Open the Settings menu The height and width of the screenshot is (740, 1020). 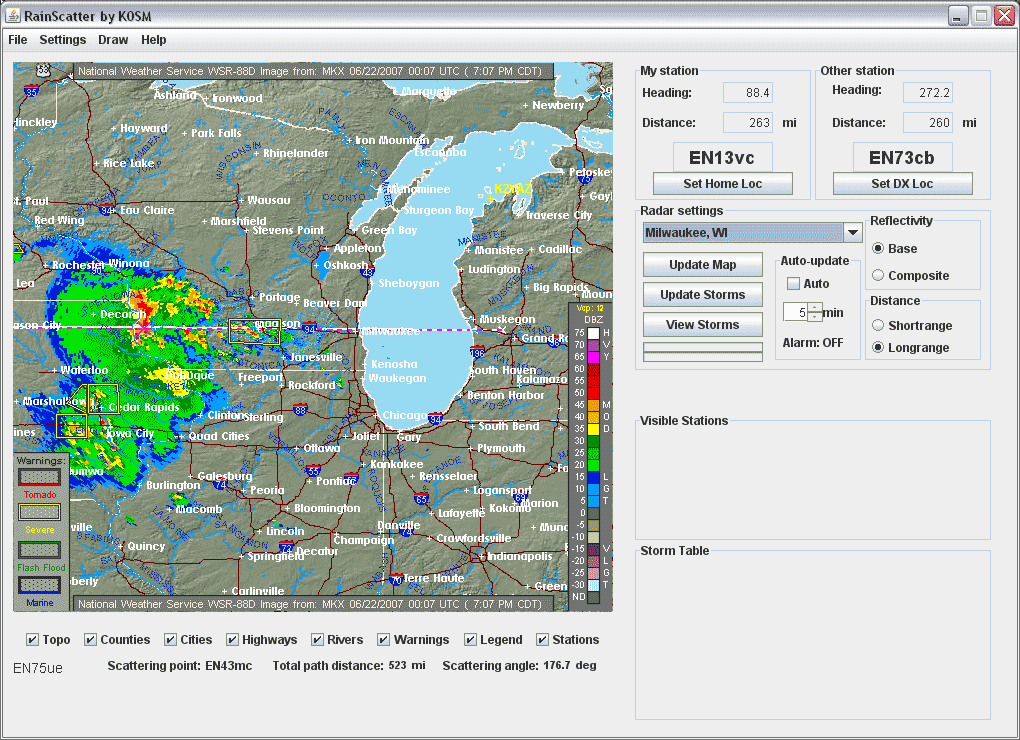pos(62,40)
